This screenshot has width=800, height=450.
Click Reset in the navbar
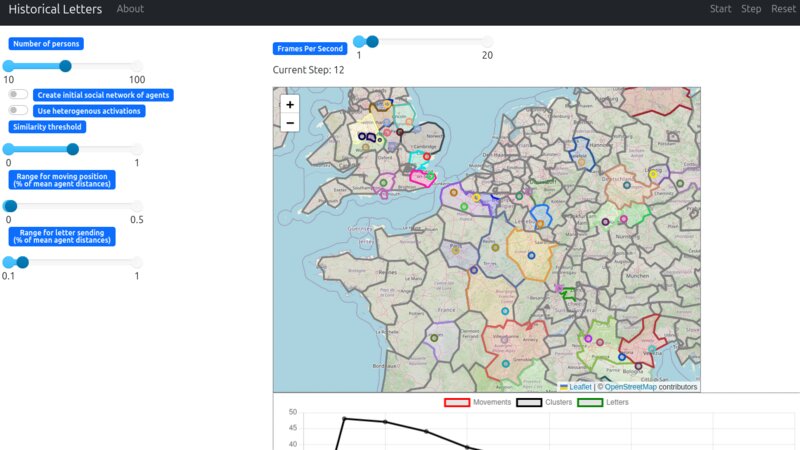783,9
